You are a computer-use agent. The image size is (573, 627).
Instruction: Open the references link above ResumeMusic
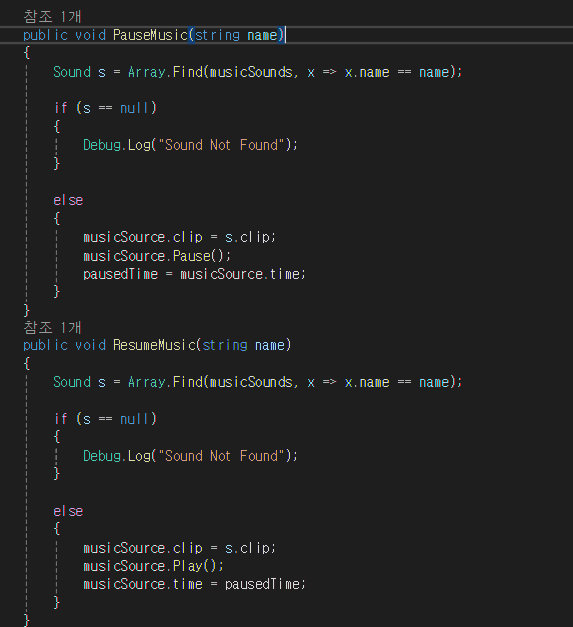click(52, 327)
